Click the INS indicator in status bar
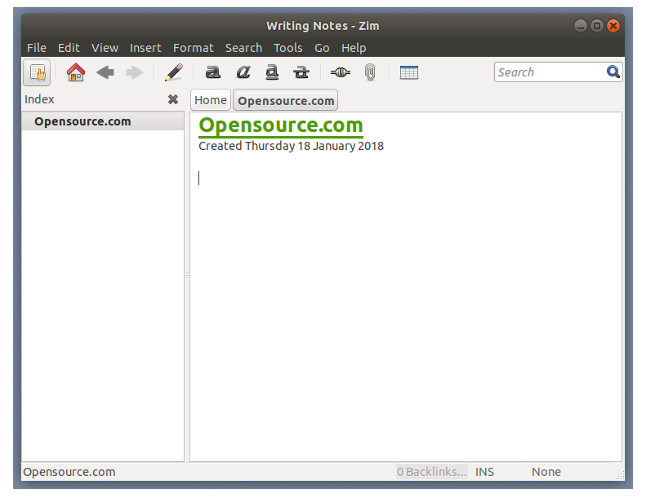The height and width of the screenshot is (498, 653). (484, 472)
